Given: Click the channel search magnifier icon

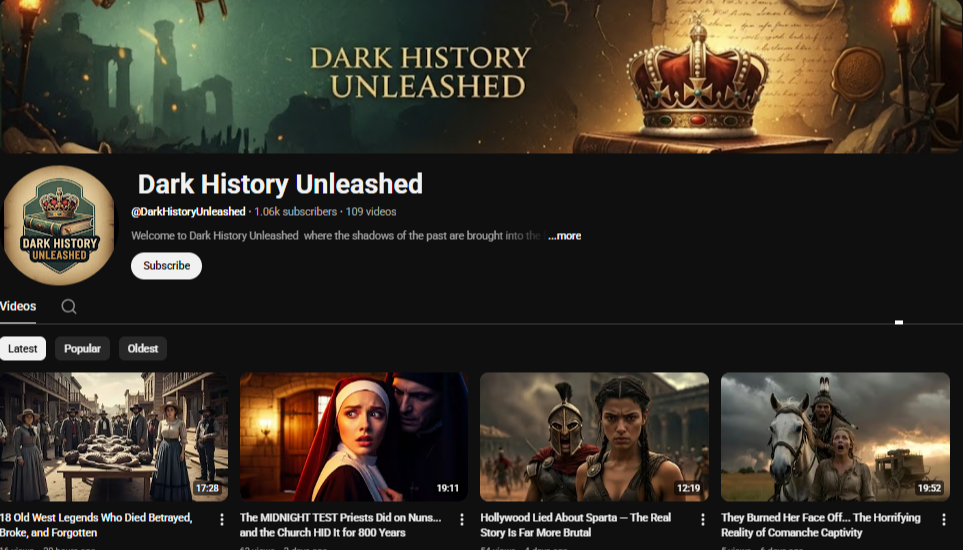Looking at the screenshot, I should click(69, 307).
